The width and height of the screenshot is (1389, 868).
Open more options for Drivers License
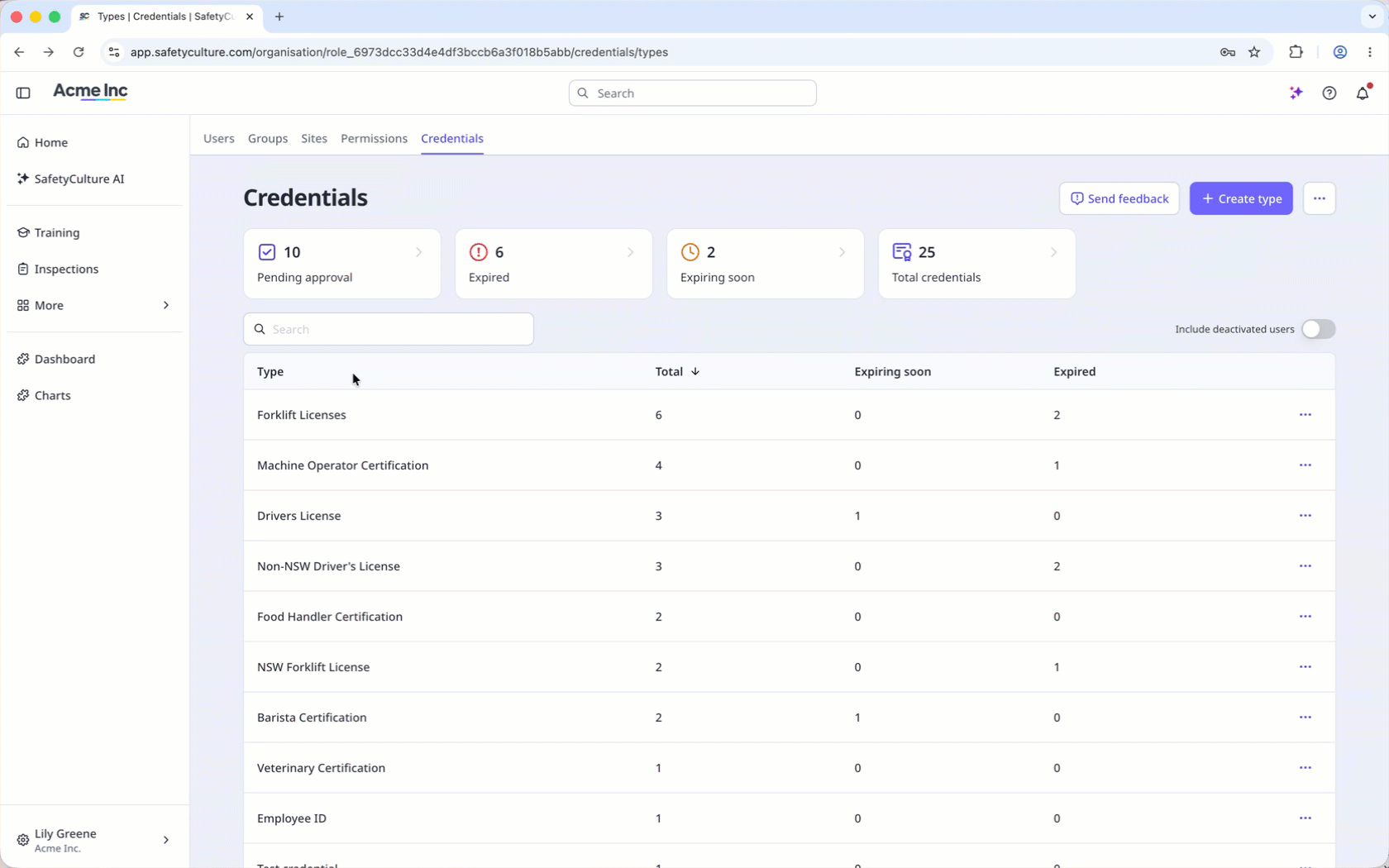[x=1305, y=516]
